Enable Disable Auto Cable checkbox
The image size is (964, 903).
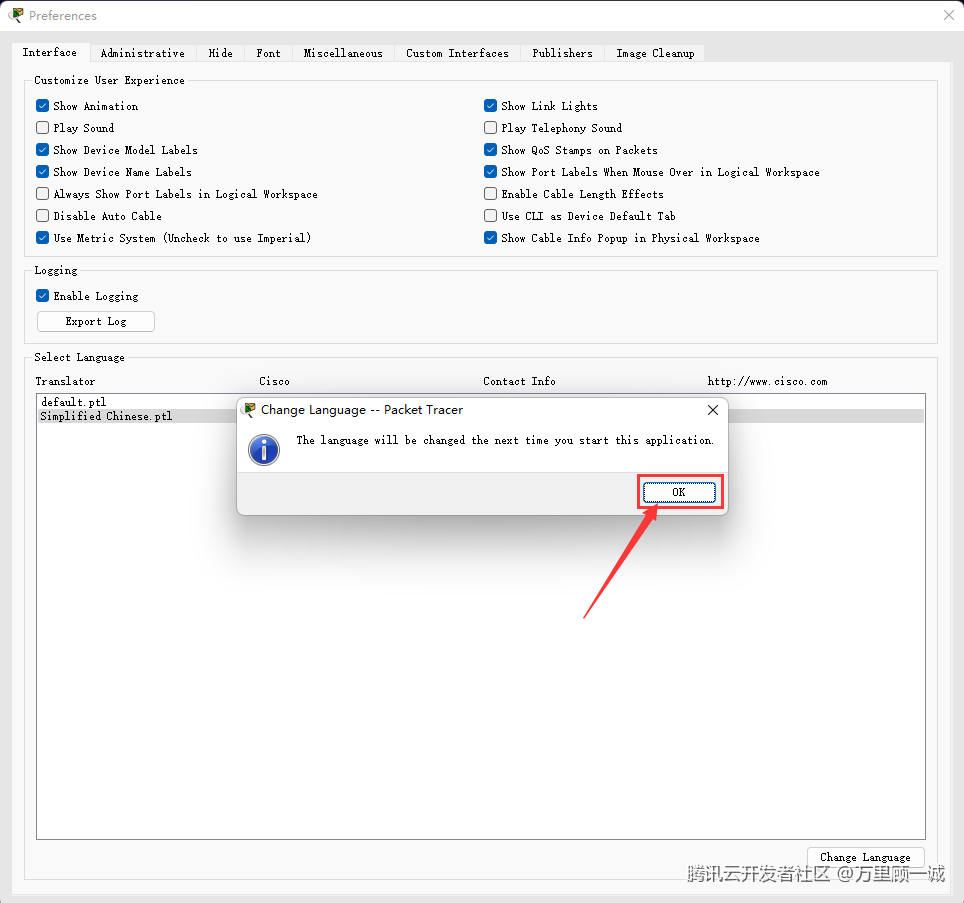[42, 216]
